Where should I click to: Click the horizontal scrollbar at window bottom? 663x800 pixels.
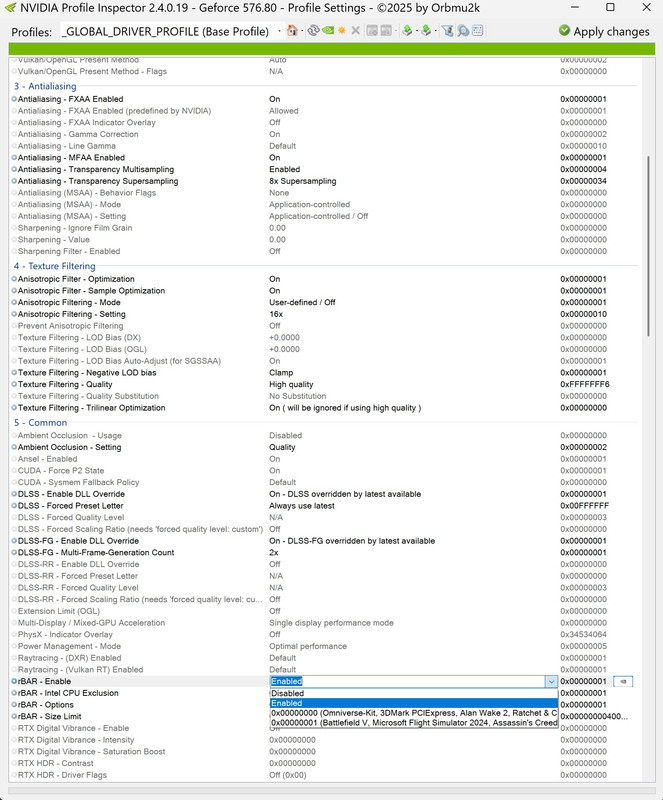click(332, 790)
